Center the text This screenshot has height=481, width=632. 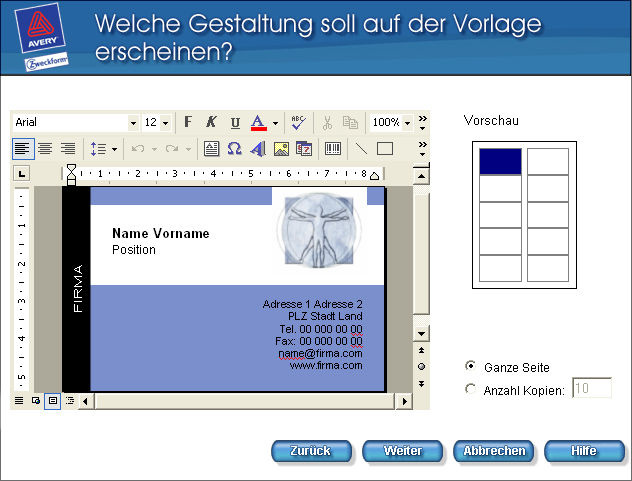45,149
